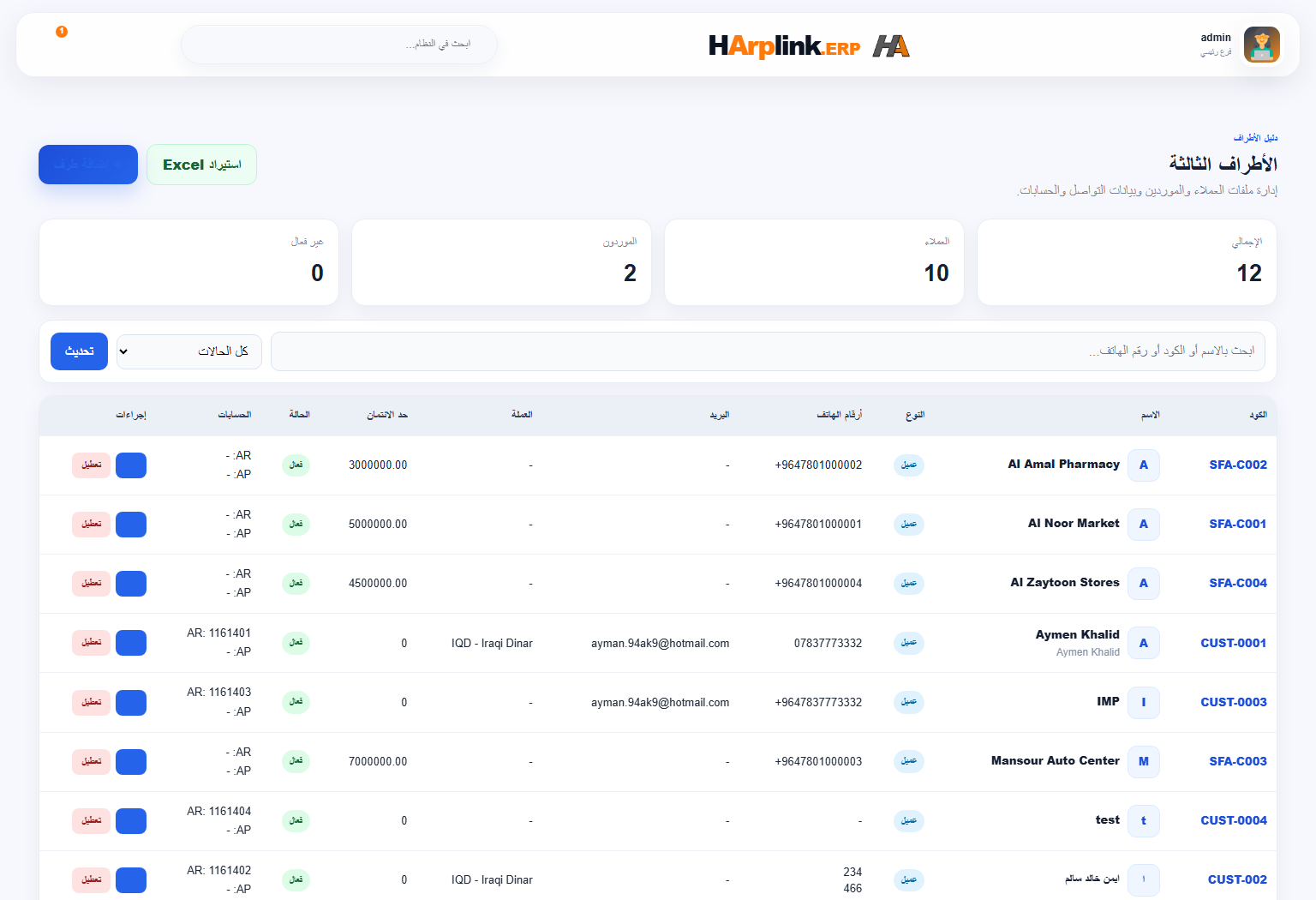
Task: Click the Harplink ERP wordmark
Action: (x=784, y=46)
